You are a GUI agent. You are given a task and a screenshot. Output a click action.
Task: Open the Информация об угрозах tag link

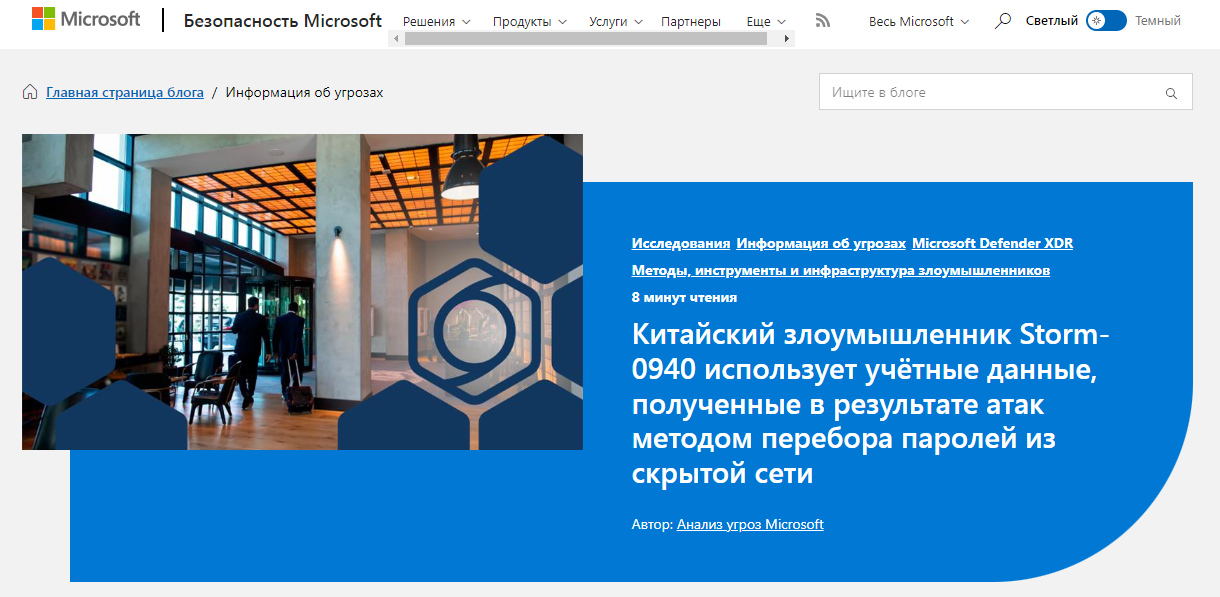[821, 243]
